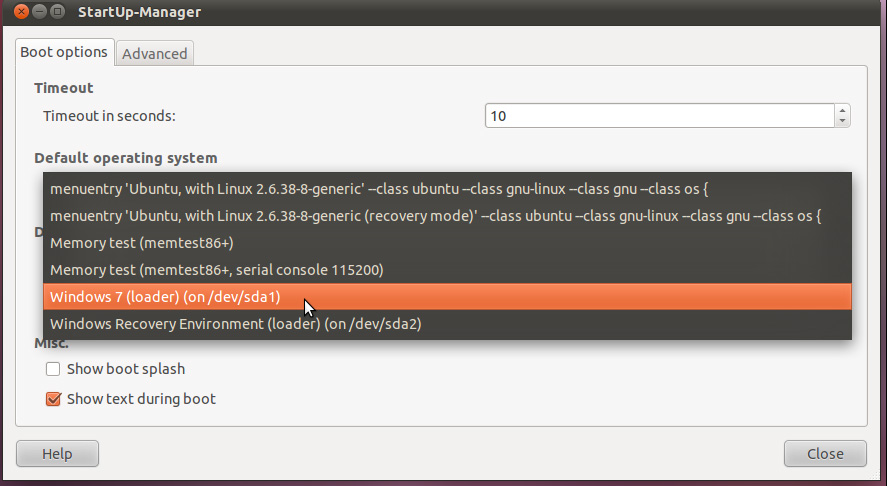This screenshot has width=887, height=486.
Task: Click the Show text during boot label
Action: point(141,399)
